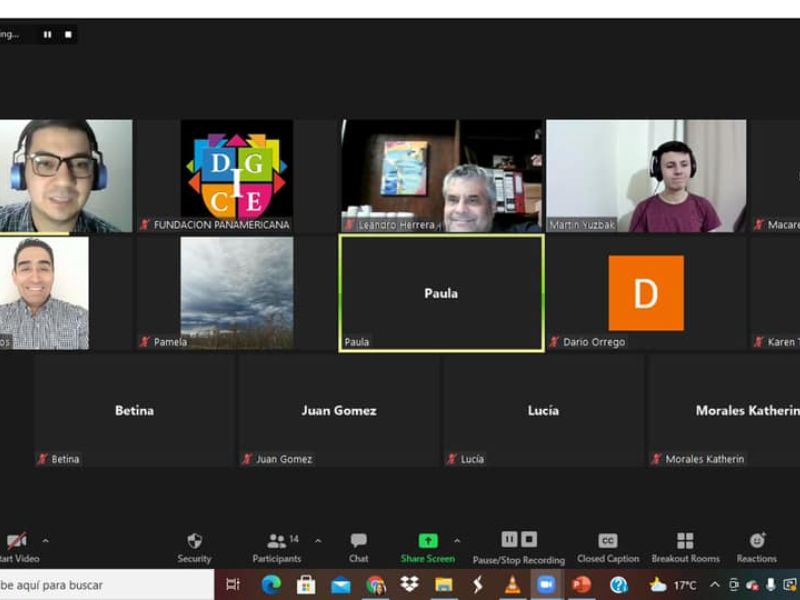Open Google Chrome from the taskbar
Image resolution: width=800 pixels, height=600 pixels.
pyautogui.click(x=376, y=585)
